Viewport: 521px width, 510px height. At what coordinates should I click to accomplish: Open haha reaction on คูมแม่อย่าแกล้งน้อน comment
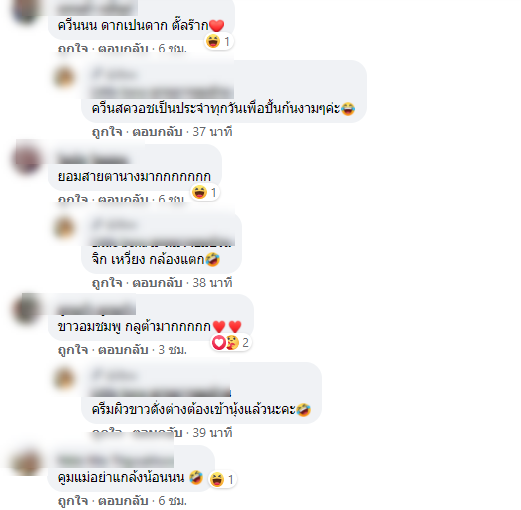pos(222,480)
